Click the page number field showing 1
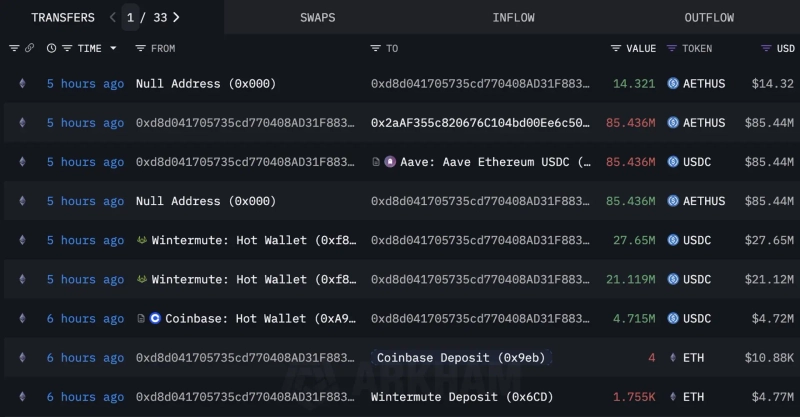 [130, 17]
